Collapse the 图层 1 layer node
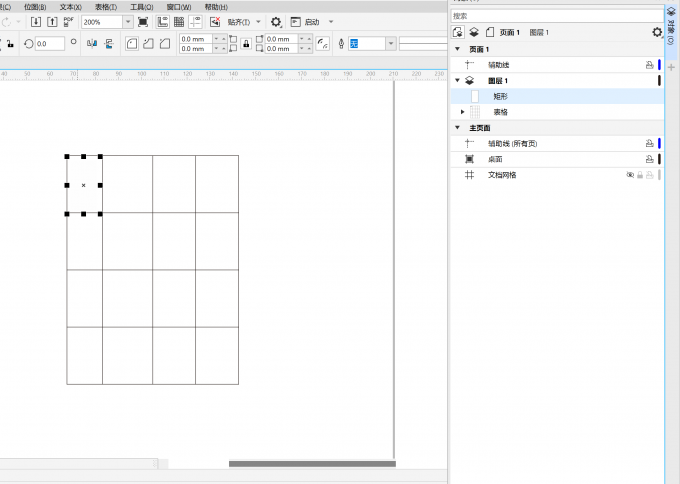680x484 pixels. (457, 80)
